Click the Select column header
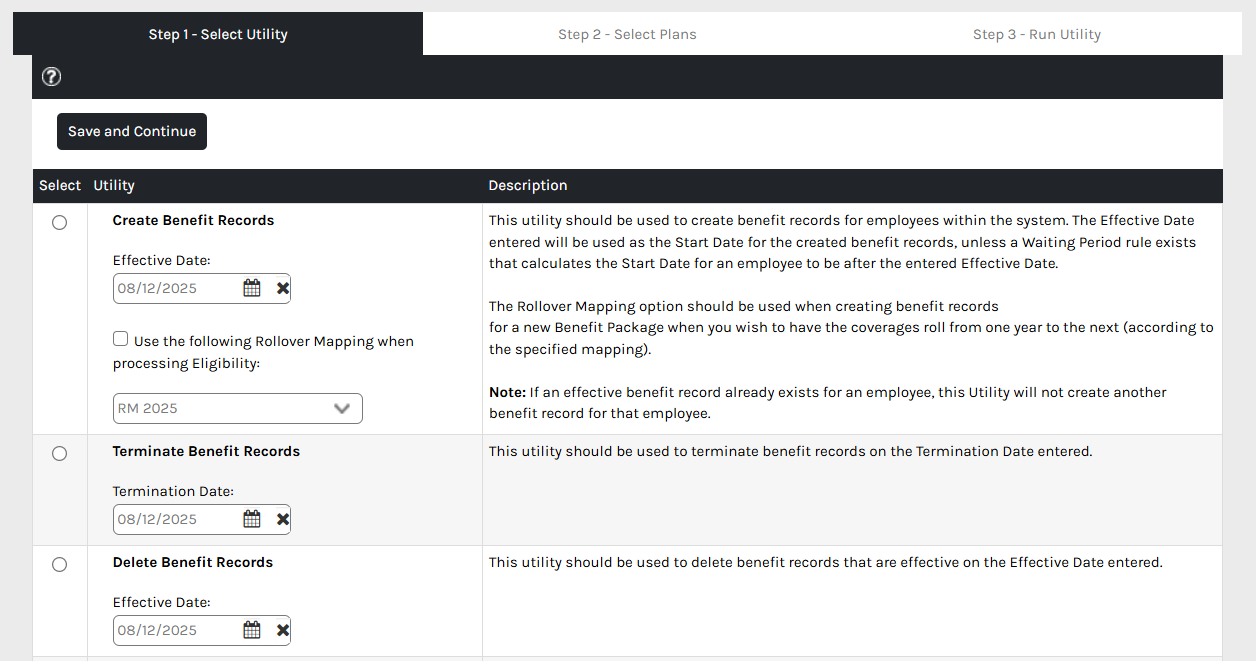Viewport: 1256px width, 661px height. point(60,185)
